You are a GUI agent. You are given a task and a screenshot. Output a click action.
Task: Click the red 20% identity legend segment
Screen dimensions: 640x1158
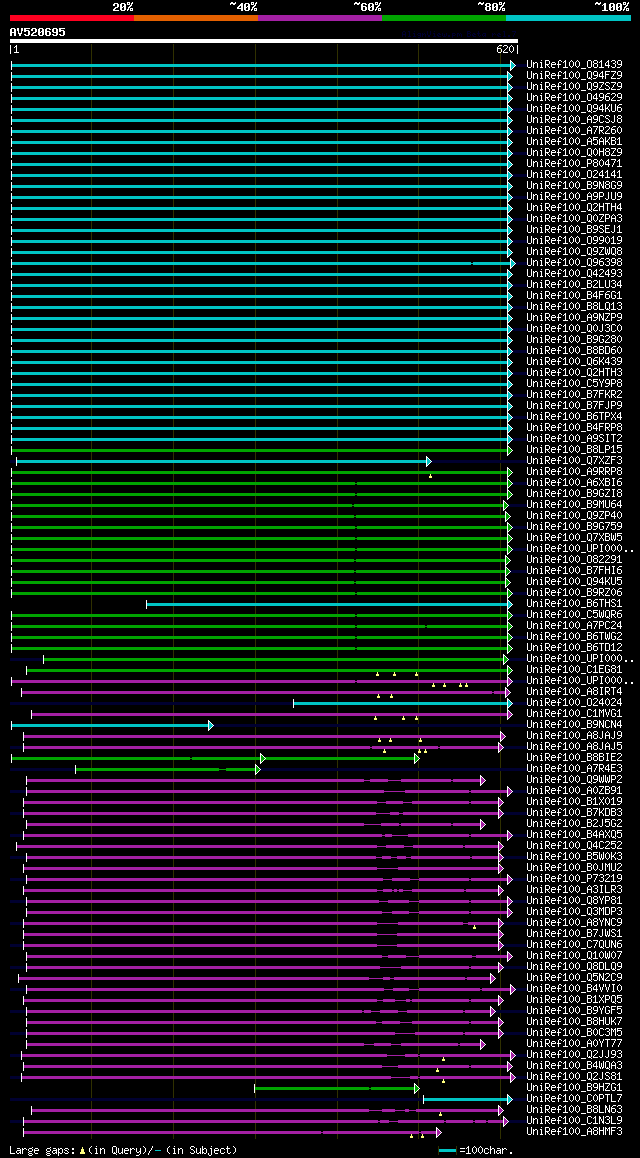72,17
